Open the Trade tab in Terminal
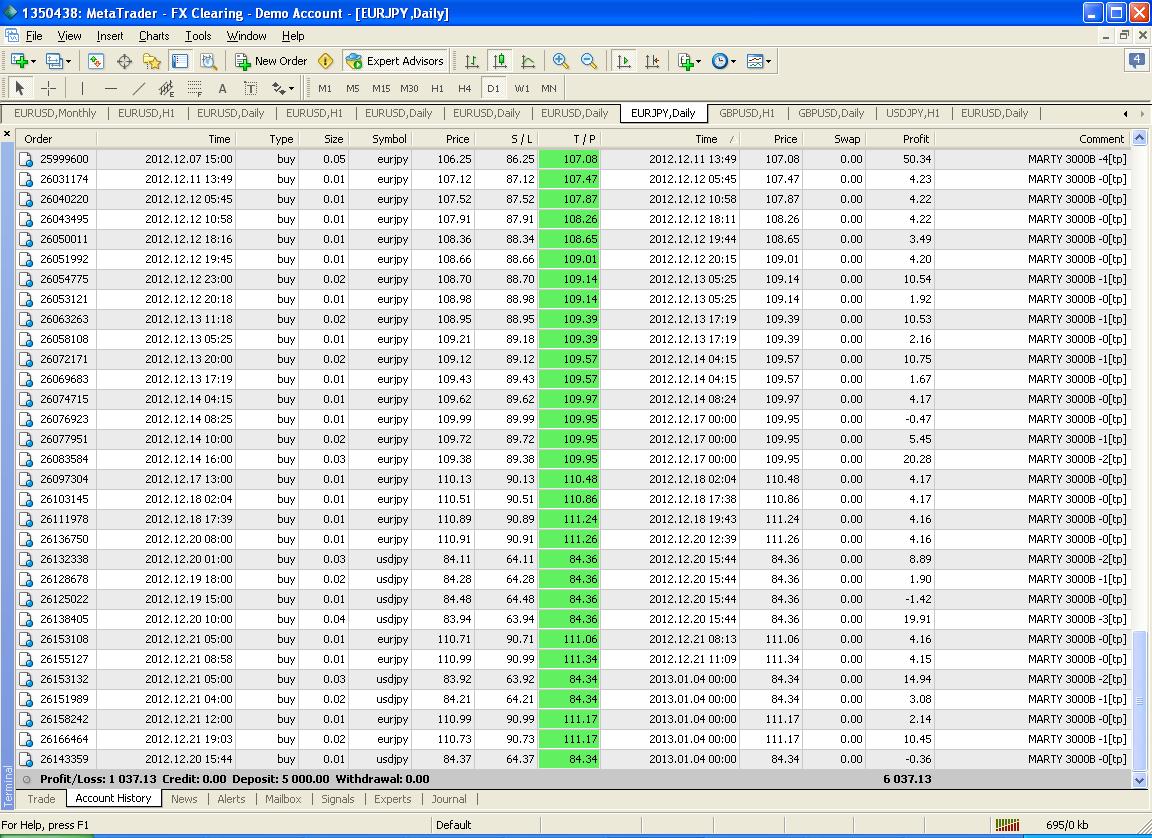This screenshot has width=1152, height=838. 41,799
